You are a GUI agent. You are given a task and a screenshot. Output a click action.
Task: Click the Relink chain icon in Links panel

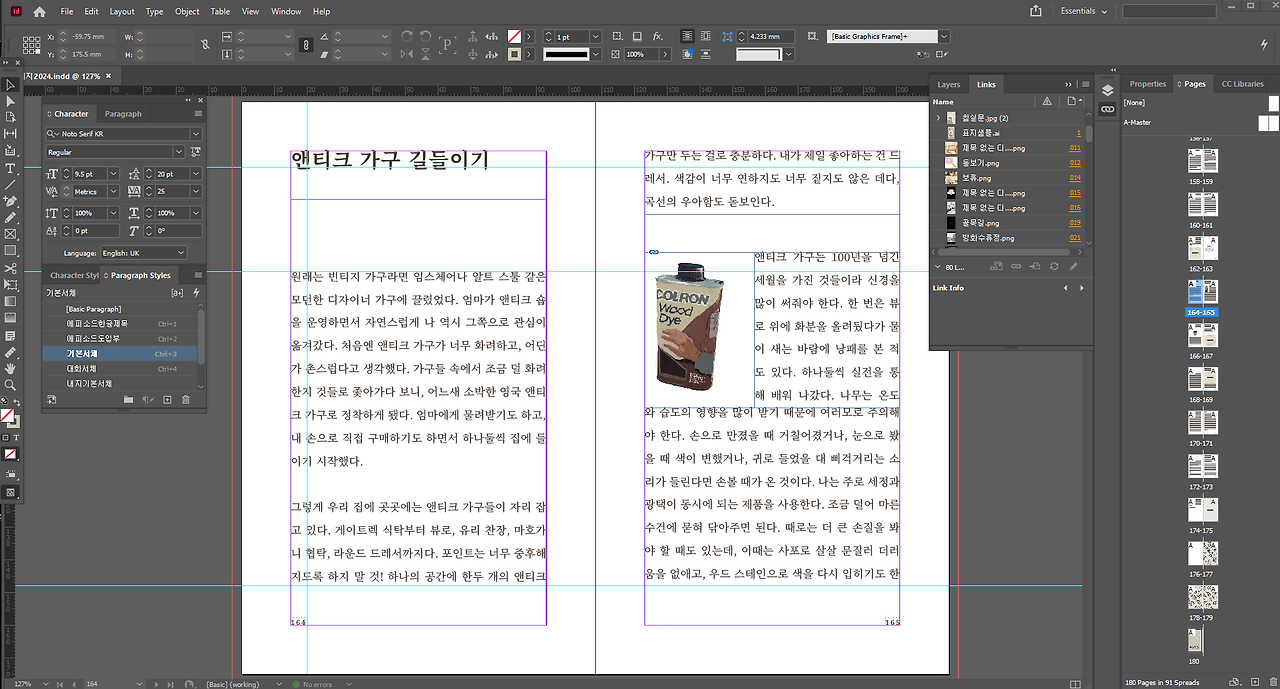click(x=1015, y=266)
